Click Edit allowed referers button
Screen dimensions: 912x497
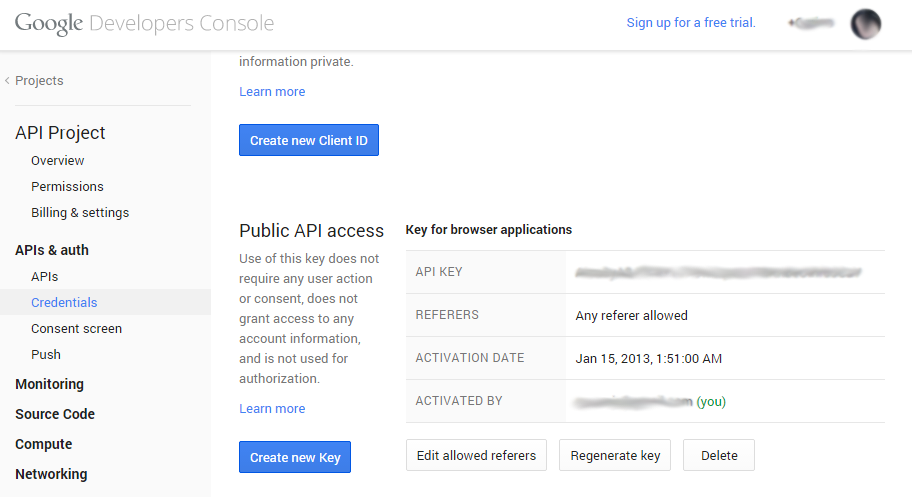click(x=476, y=456)
